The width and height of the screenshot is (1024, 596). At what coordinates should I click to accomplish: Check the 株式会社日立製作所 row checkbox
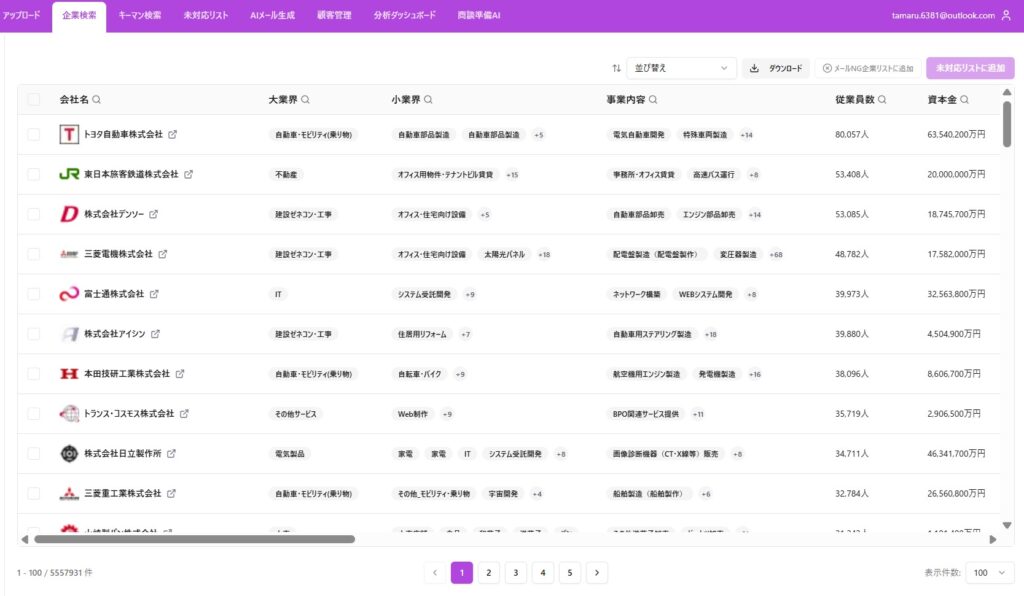tap(33, 453)
